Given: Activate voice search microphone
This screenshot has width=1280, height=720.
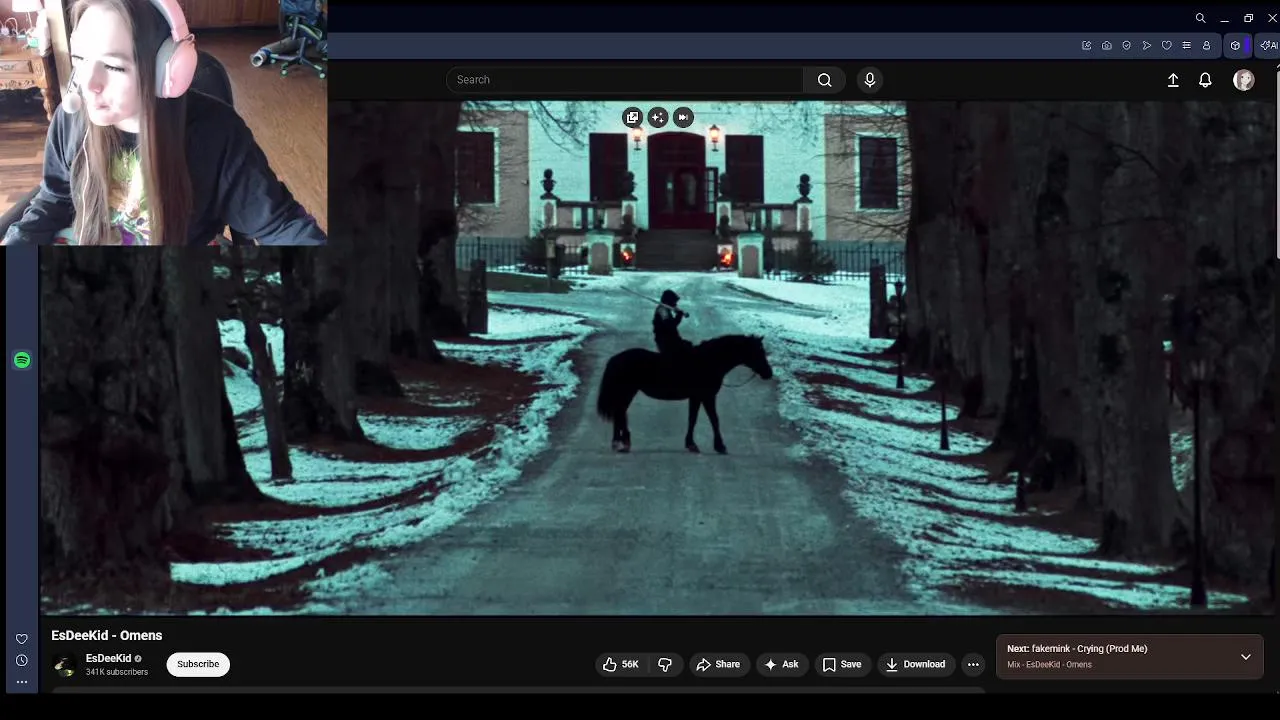Looking at the screenshot, I should (x=870, y=80).
